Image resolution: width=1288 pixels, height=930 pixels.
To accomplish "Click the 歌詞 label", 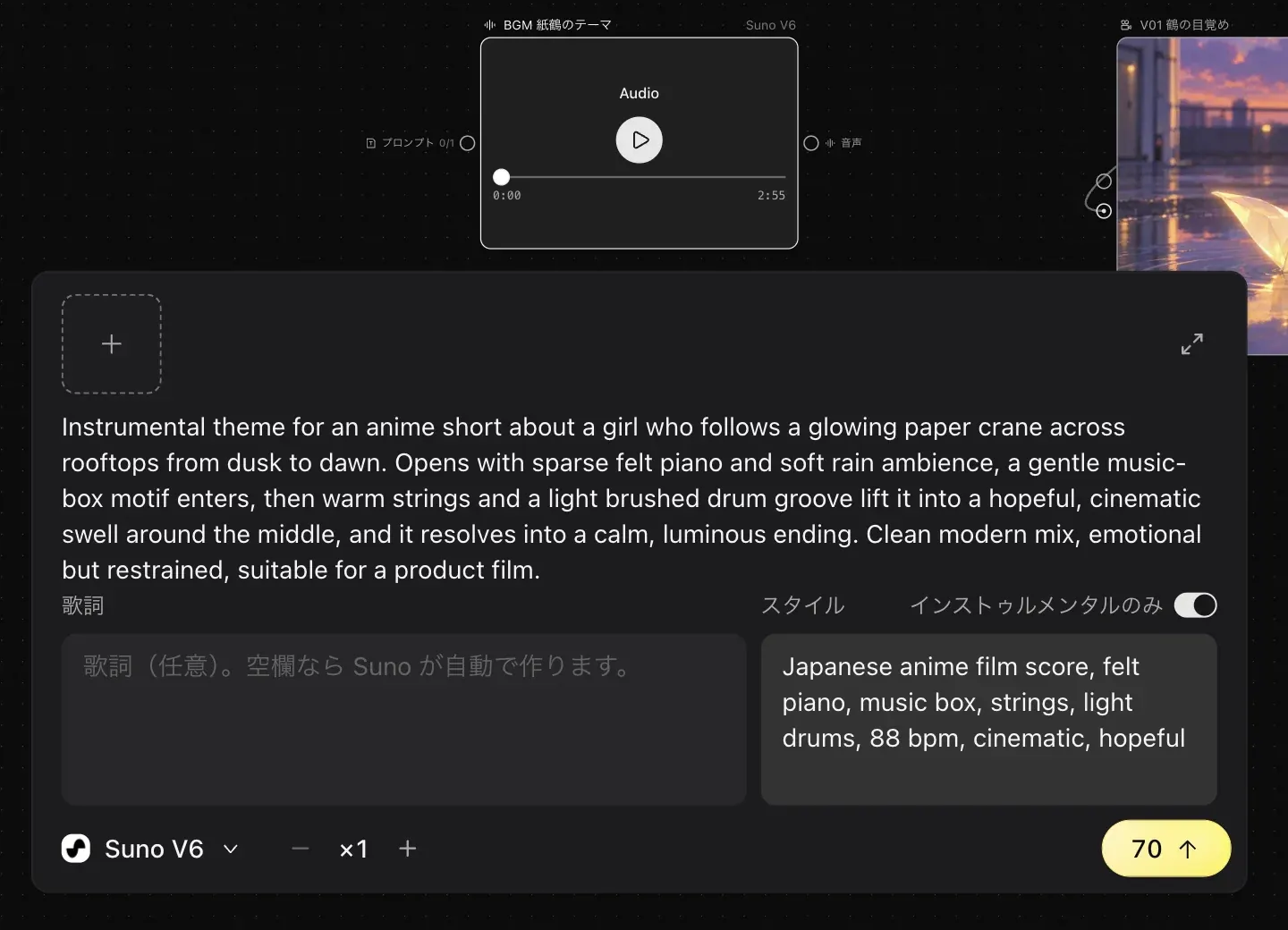I will pos(83,605).
